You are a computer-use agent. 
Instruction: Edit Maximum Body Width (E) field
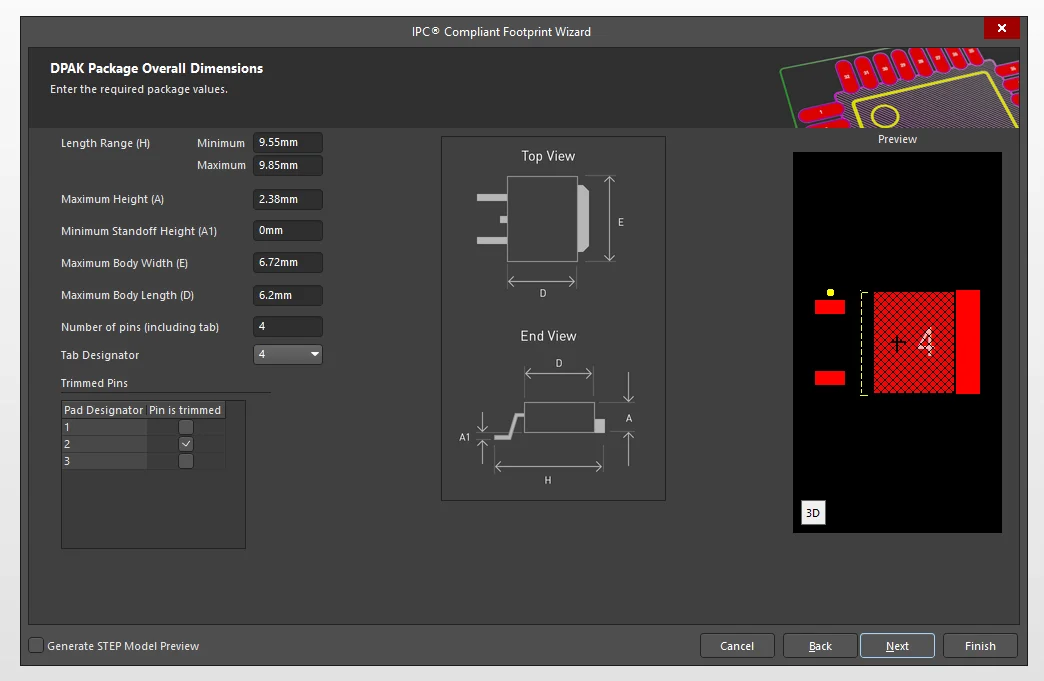[x=288, y=262]
